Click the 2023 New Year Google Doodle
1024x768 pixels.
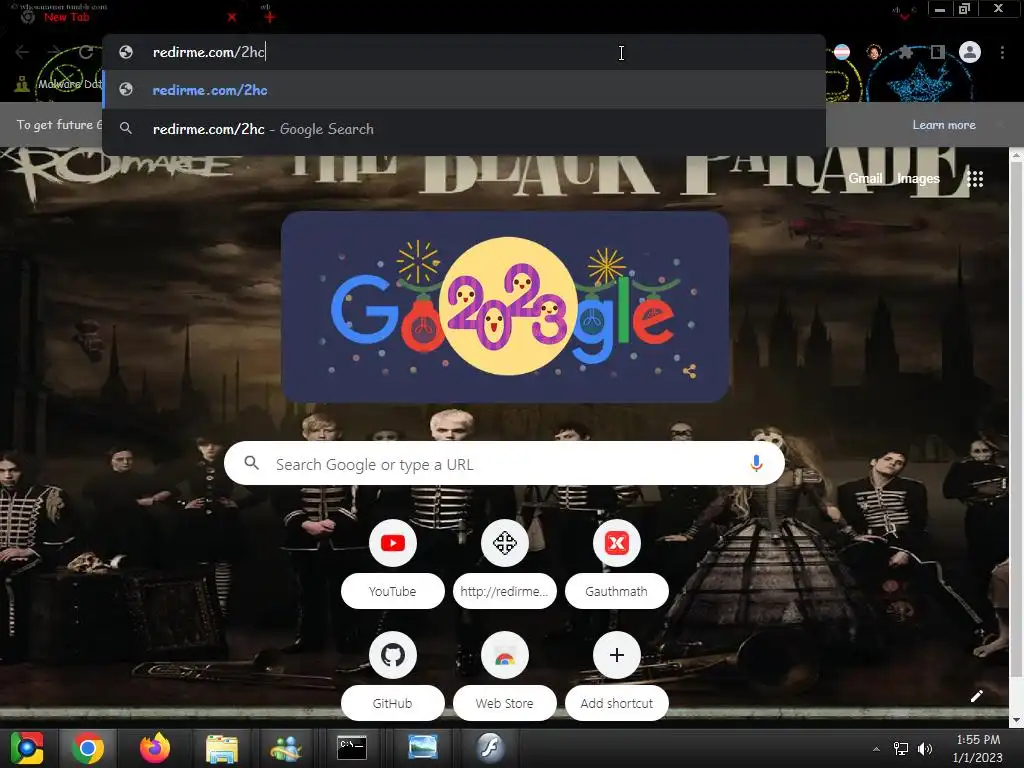click(x=505, y=306)
